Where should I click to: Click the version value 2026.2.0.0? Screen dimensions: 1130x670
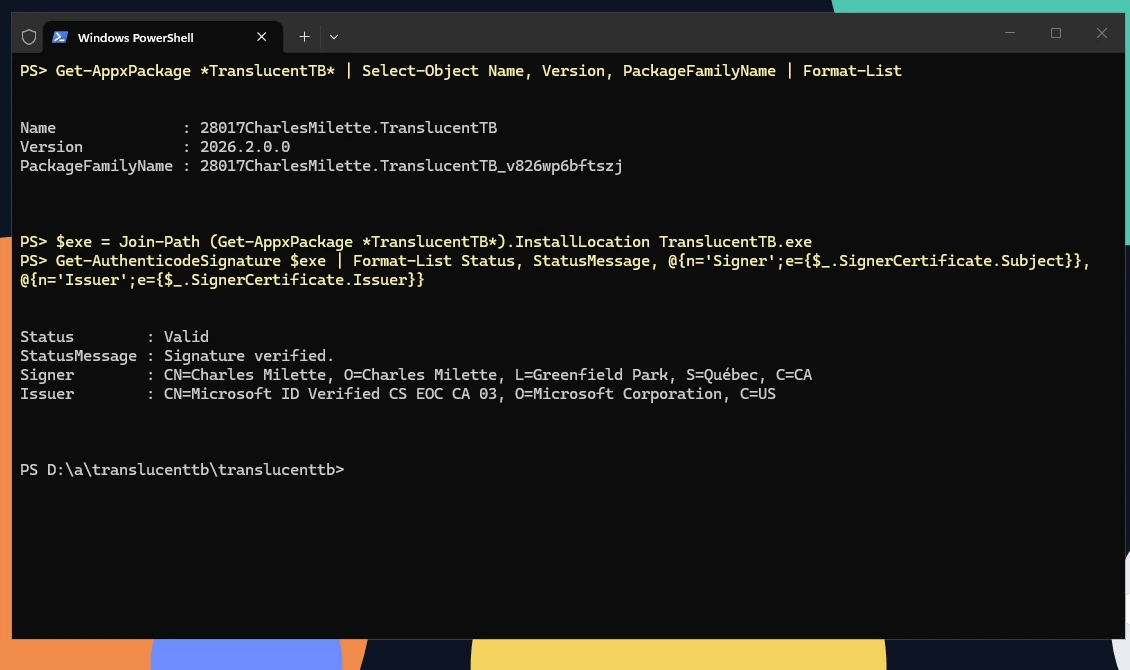(x=245, y=147)
